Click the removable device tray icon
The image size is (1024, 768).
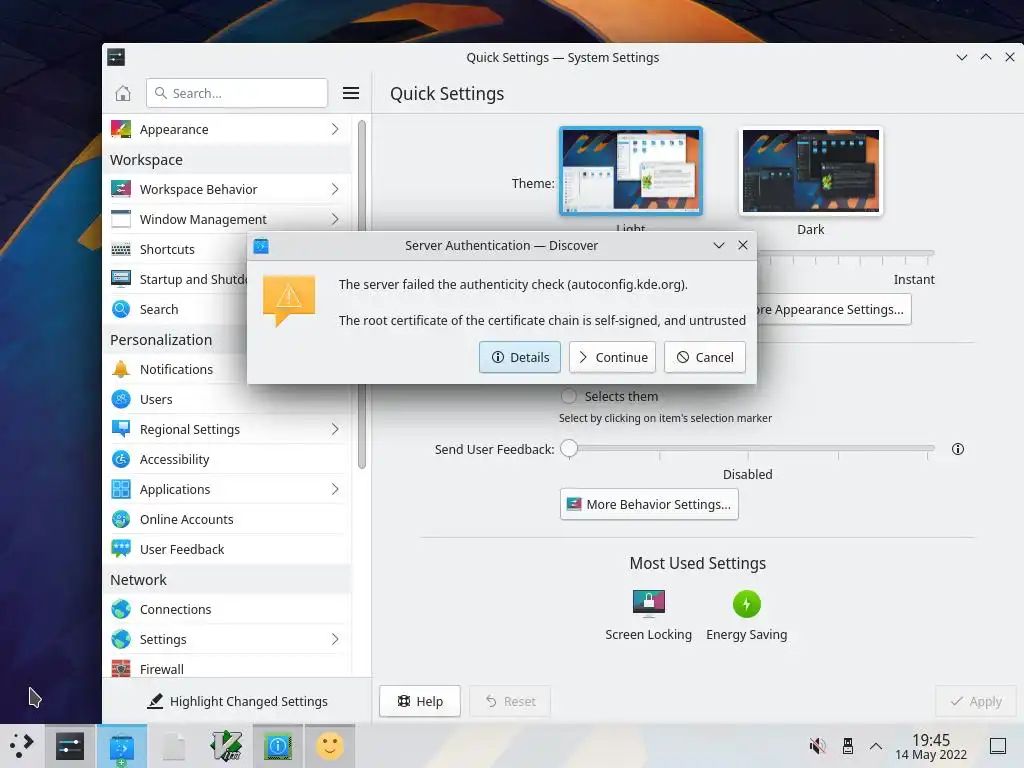(848, 746)
